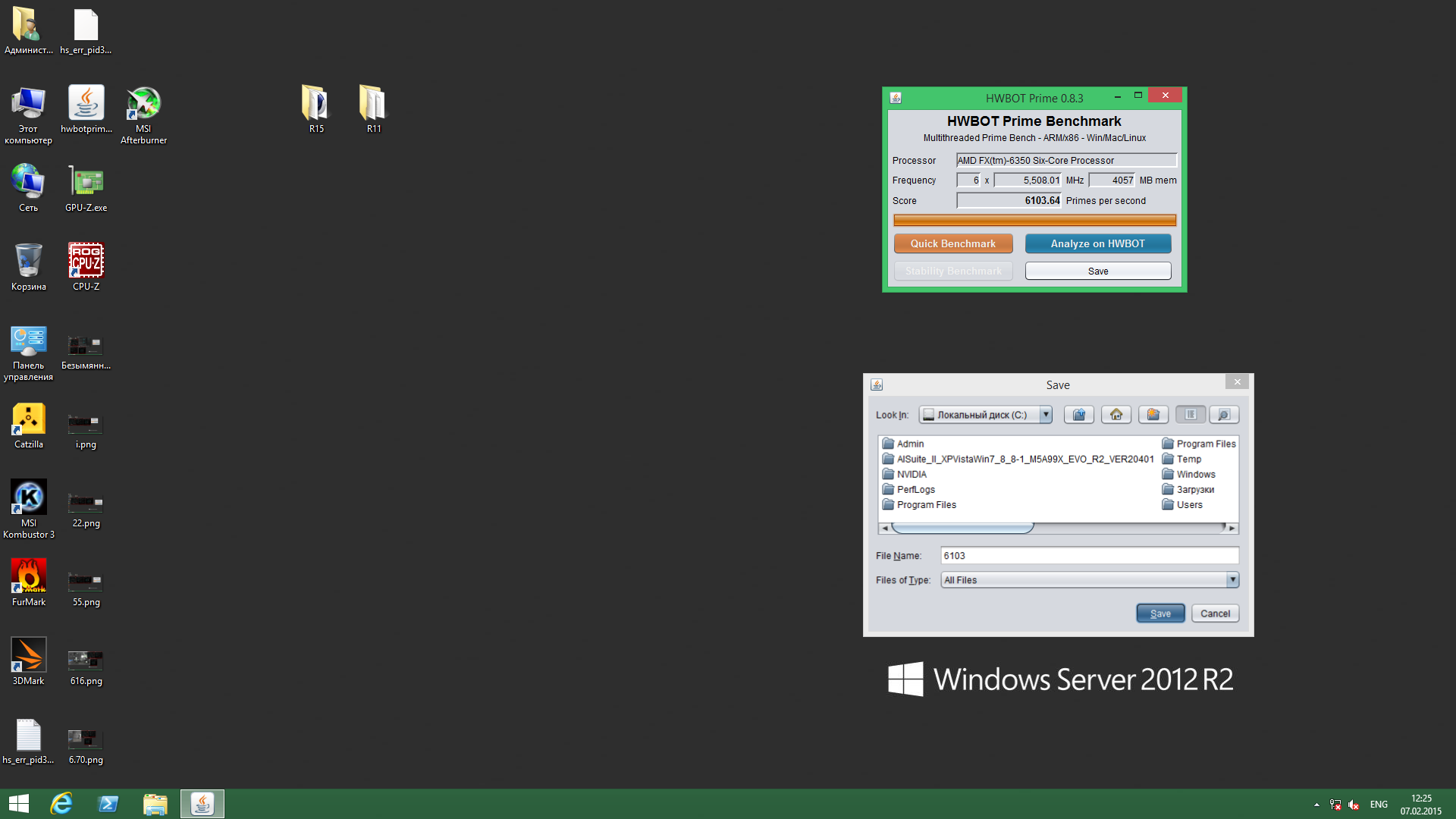Select Этот компьютер desktop icon
1456x819 pixels.
[x=28, y=115]
